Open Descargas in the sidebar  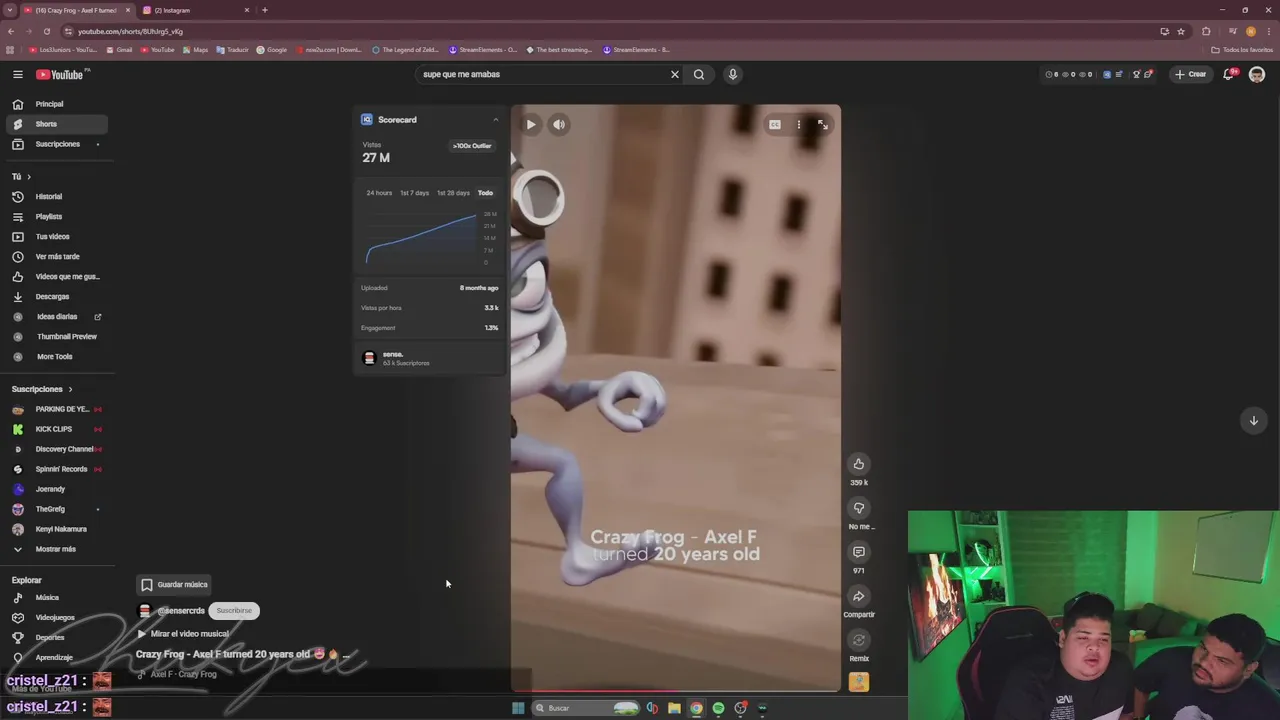(x=56, y=297)
